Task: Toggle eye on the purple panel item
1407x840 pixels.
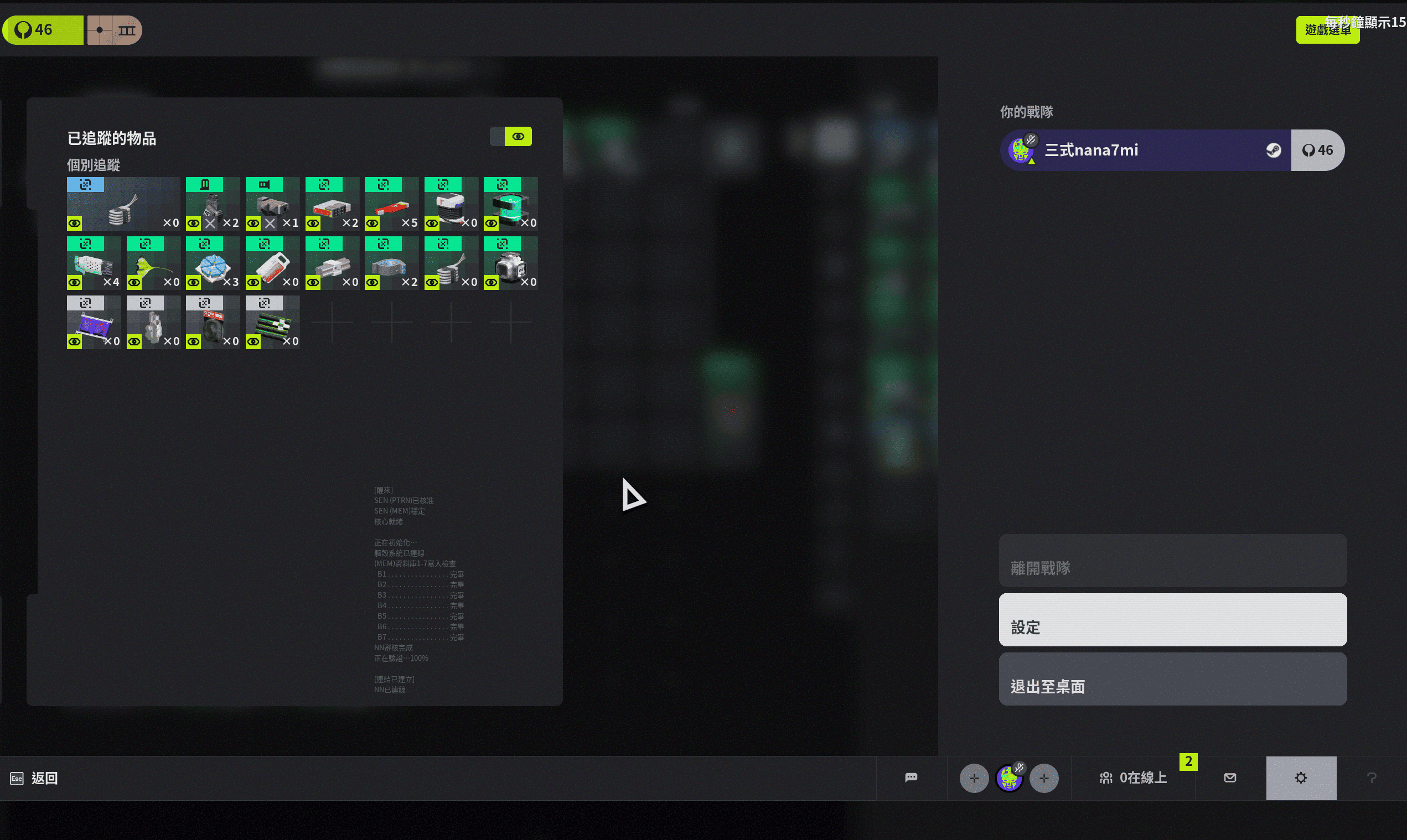Action: (x=74, y=341)
